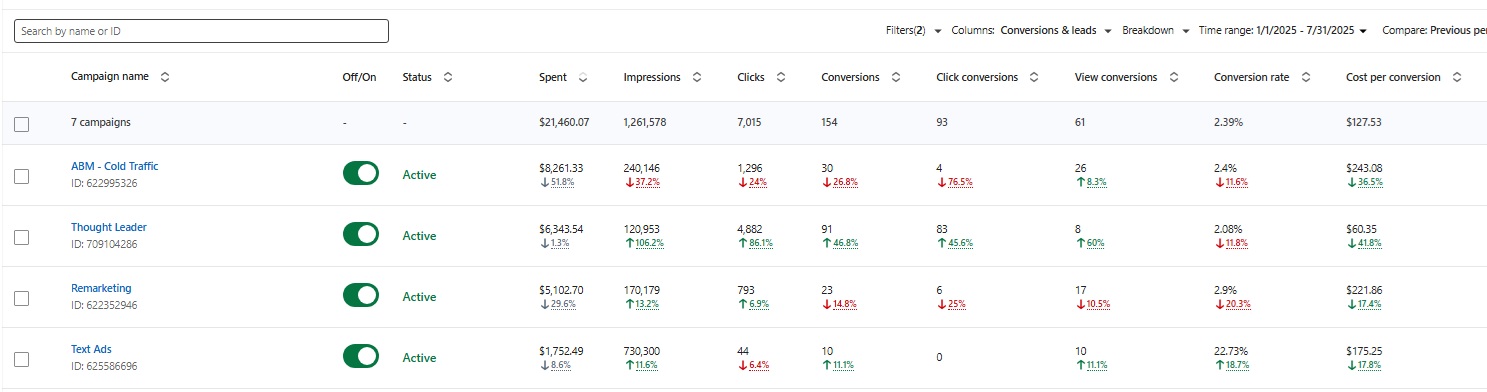Image resolution: width=1487 pixels, height=392 pixels.
Task: Click the 106.2% impressions change
Action: coord(645,243)
